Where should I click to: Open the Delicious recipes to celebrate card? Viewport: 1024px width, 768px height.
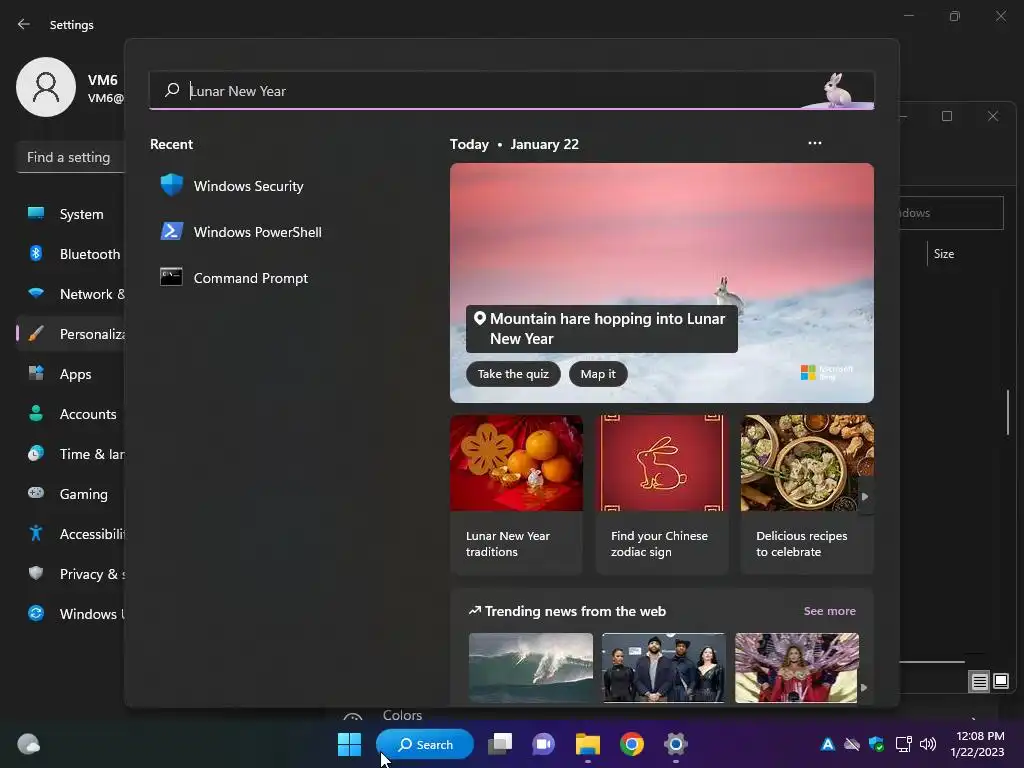coord(807,494)
